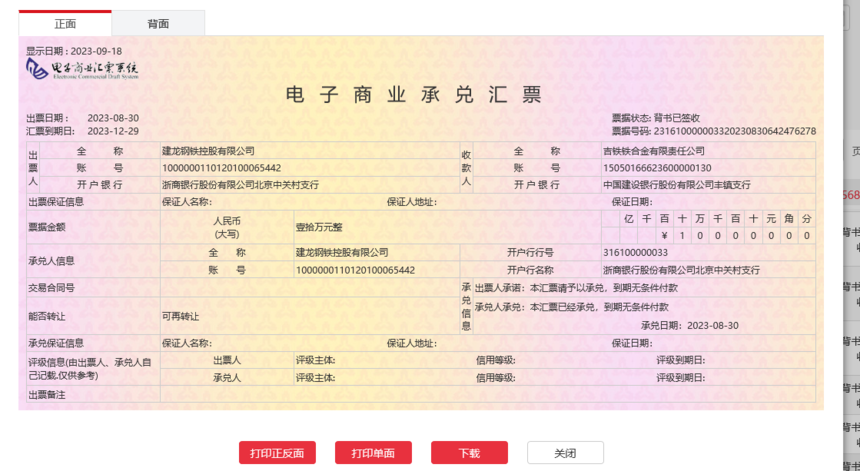Switch to the 正面 tab
860x471 pixels.
[65, 24]
